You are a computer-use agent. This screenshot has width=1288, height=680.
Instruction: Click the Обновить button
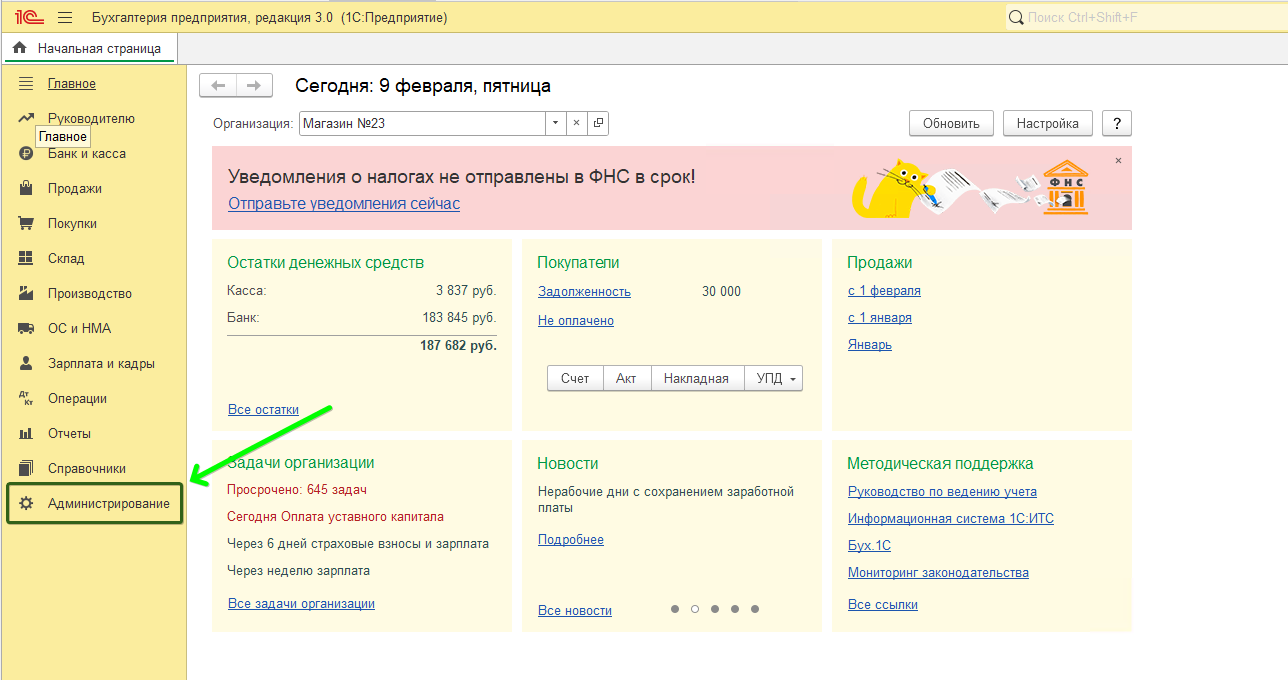click(x=951, y=123)
